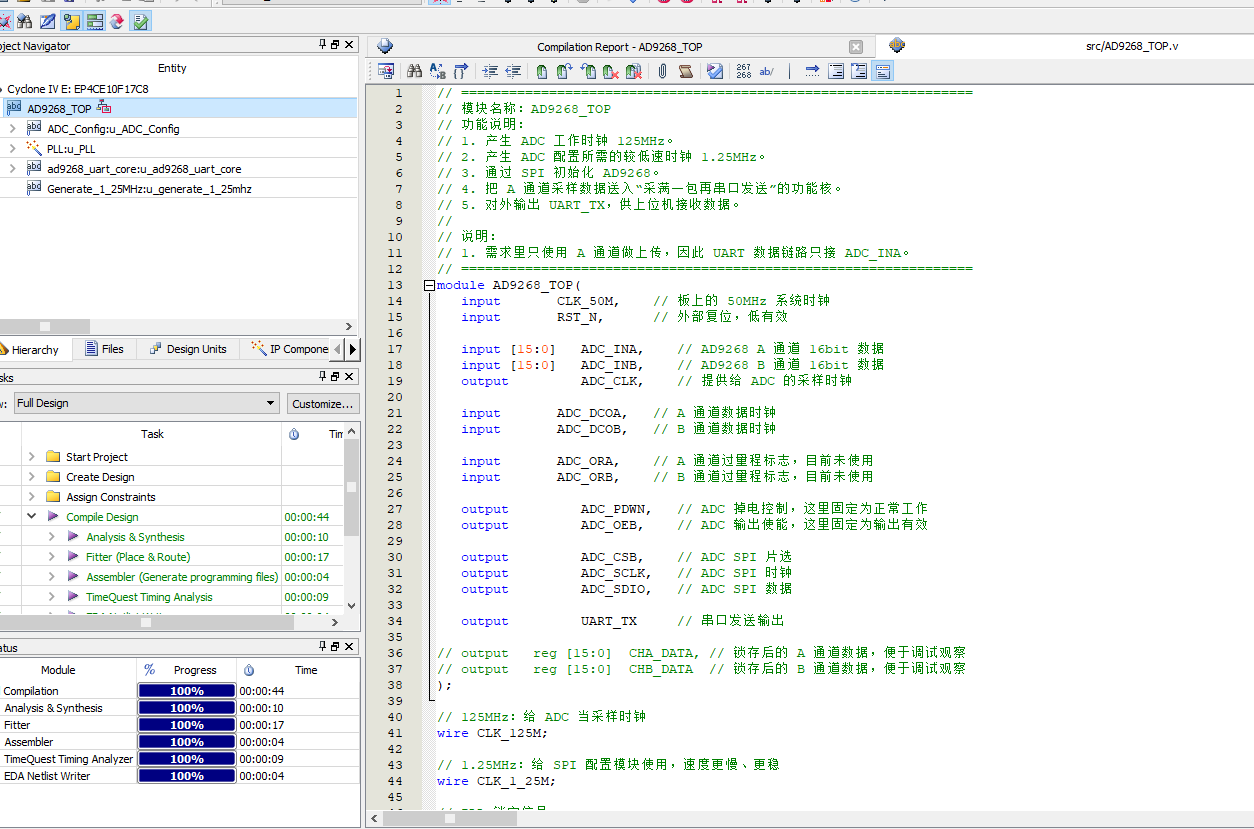Click the red-blue circular arrows icon
This screenshot has width=1254, height=829.
[x=118, y=20]
